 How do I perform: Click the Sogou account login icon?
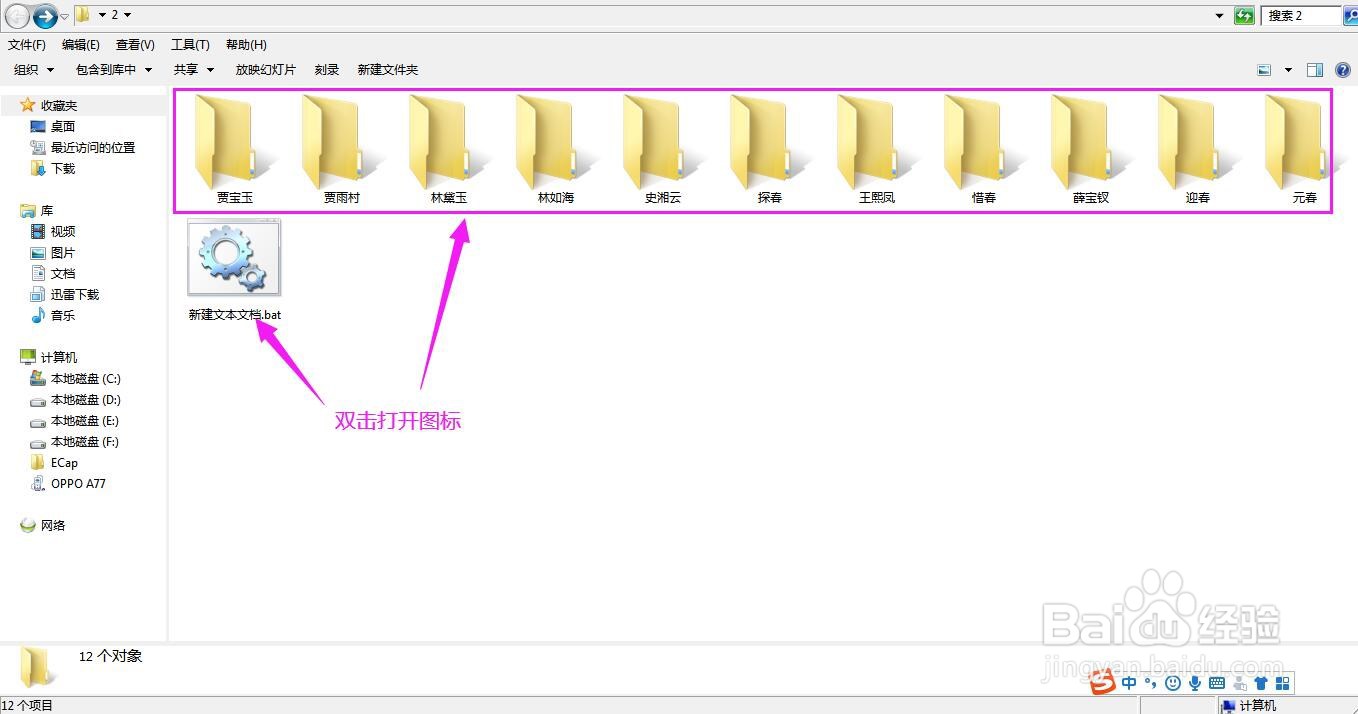1240,683
